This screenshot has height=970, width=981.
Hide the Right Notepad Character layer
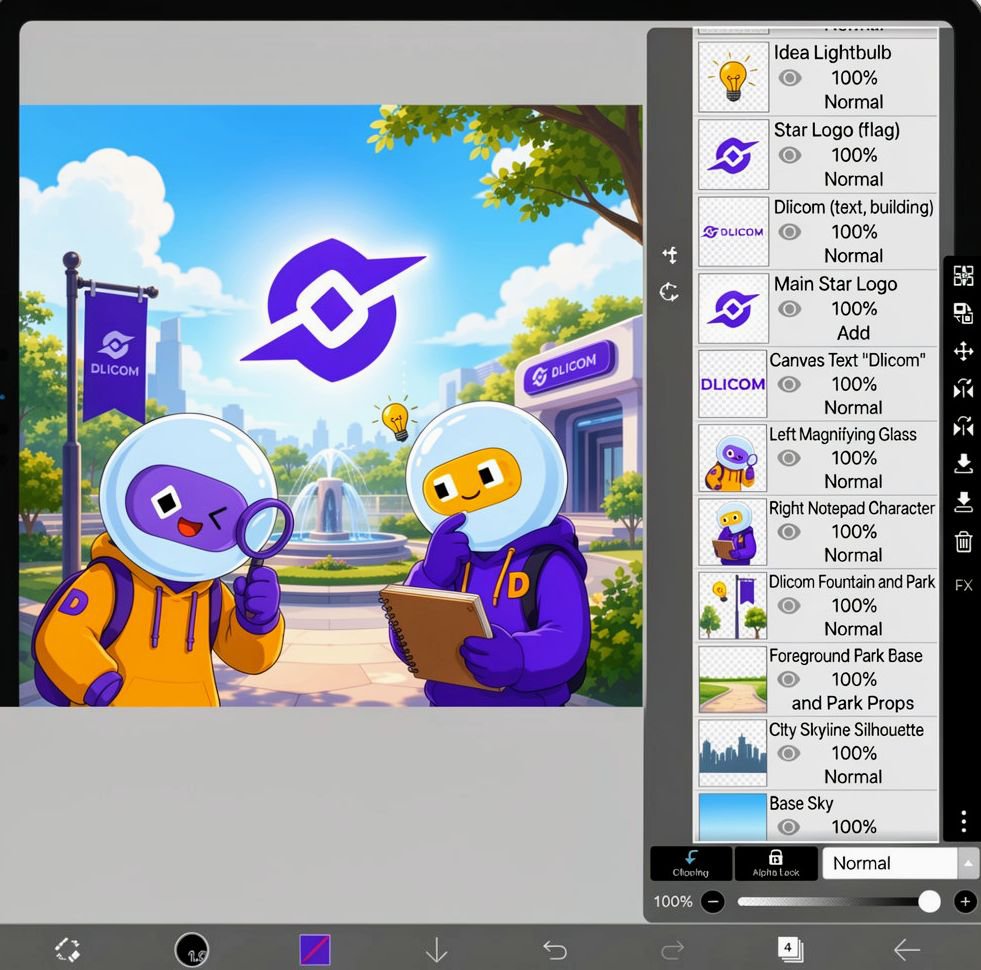(789, 531)
